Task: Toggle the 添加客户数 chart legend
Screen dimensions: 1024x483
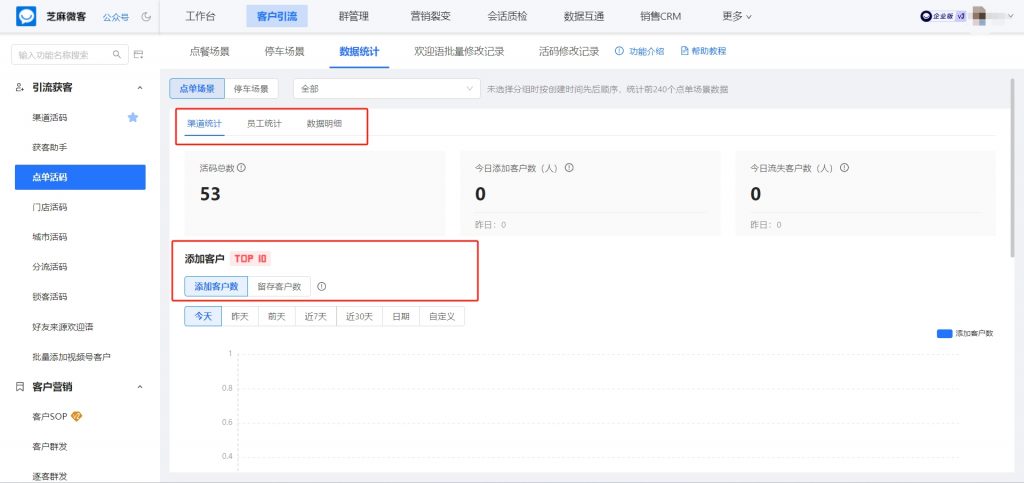Action: tap(965, 334)
